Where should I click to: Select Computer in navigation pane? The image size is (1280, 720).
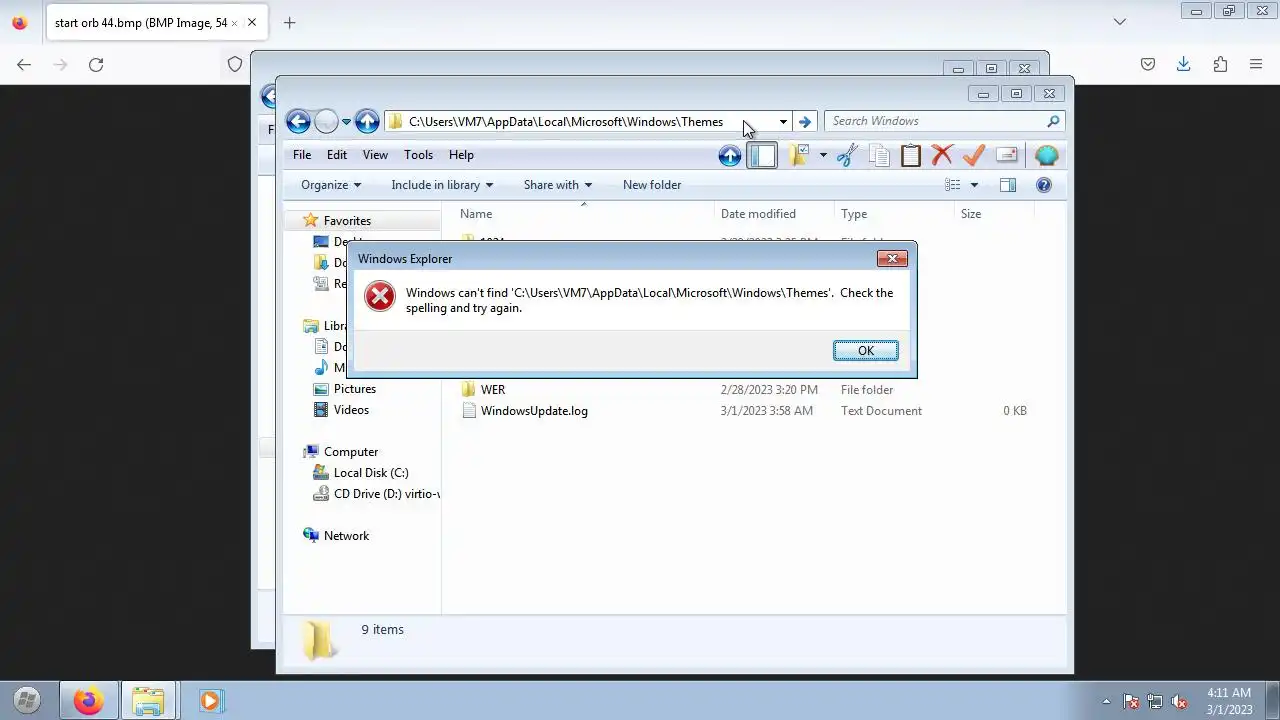(351, 452)
